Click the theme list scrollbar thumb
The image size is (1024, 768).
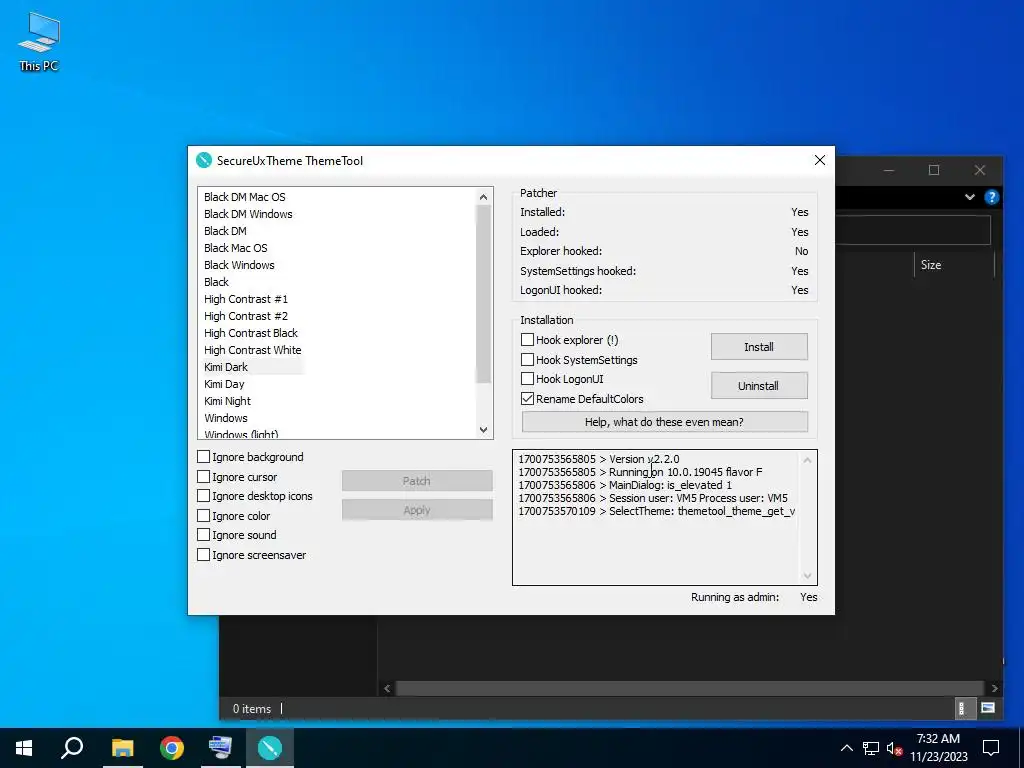click(x=483, y=295)
